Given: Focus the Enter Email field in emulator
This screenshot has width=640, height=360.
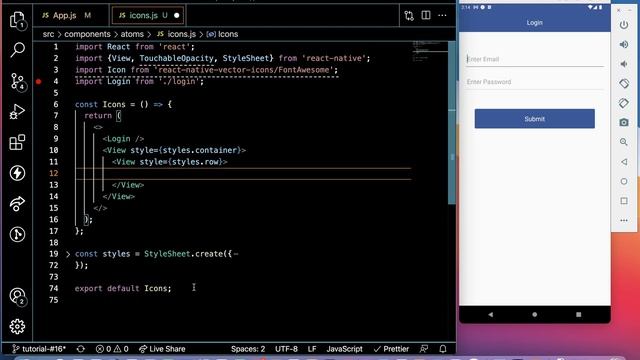Looking at the screenshot, I should coord(534,59).
